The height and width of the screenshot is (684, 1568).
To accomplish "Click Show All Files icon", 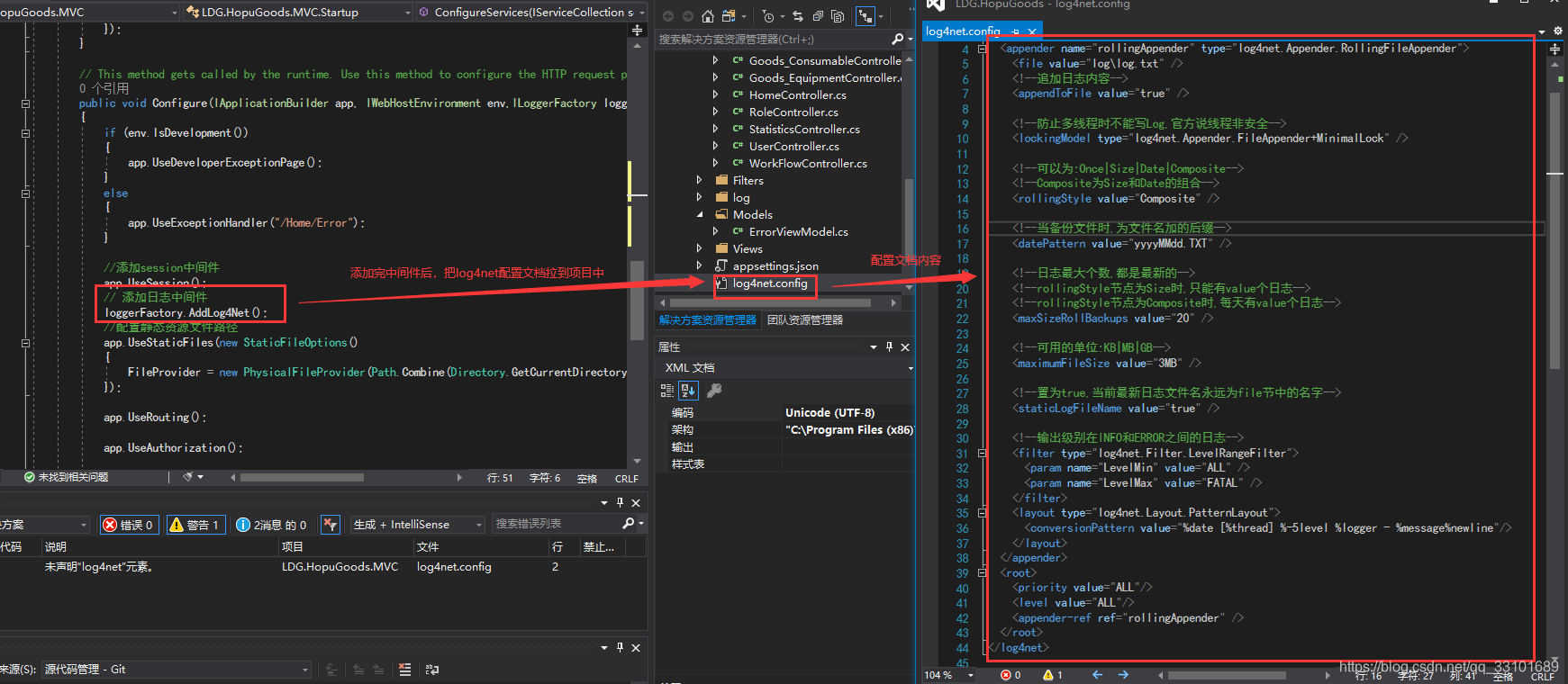I will pos(838,16).
